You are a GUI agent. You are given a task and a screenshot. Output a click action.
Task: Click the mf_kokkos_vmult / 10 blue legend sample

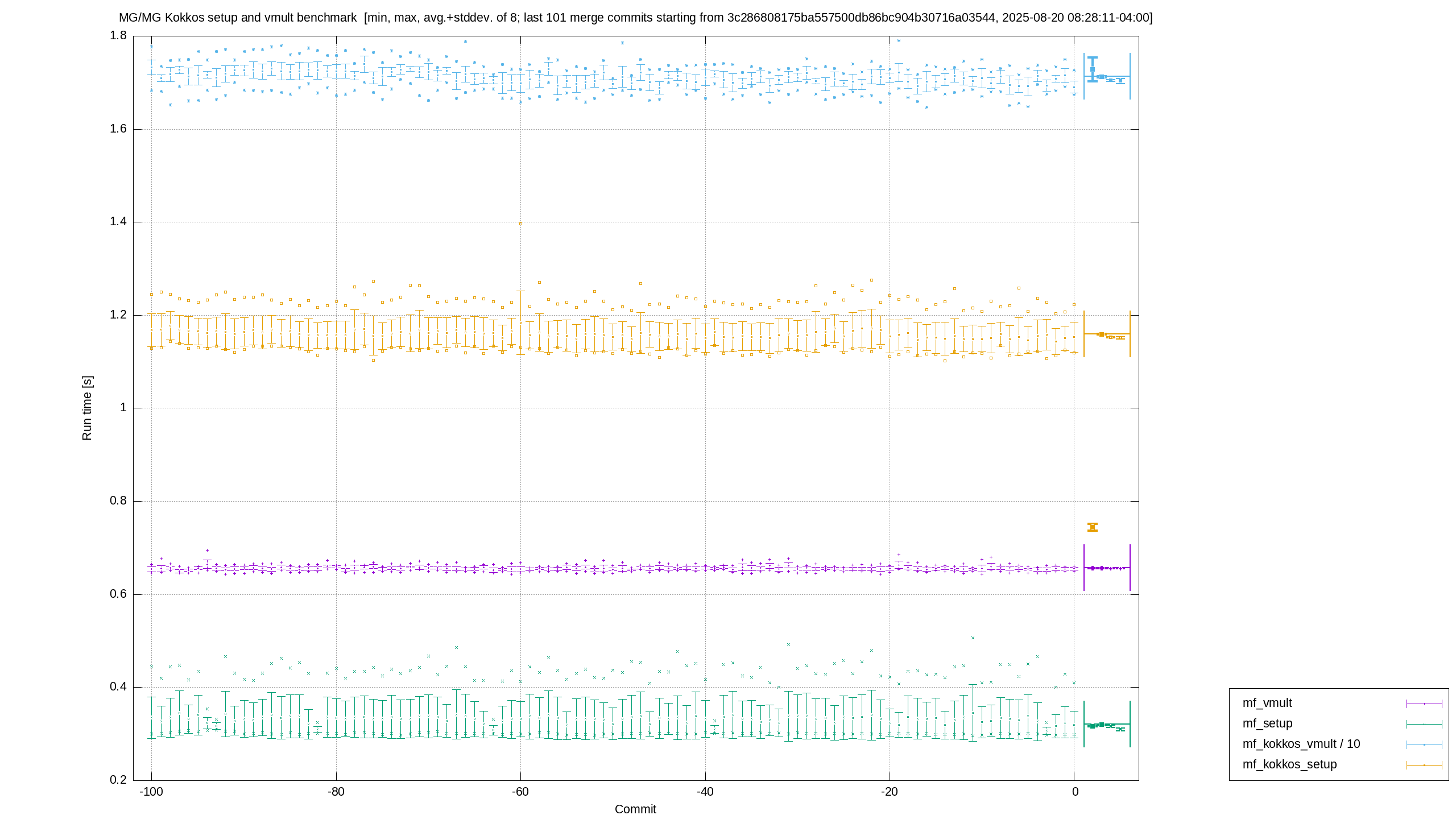[x=1424, y=744]
